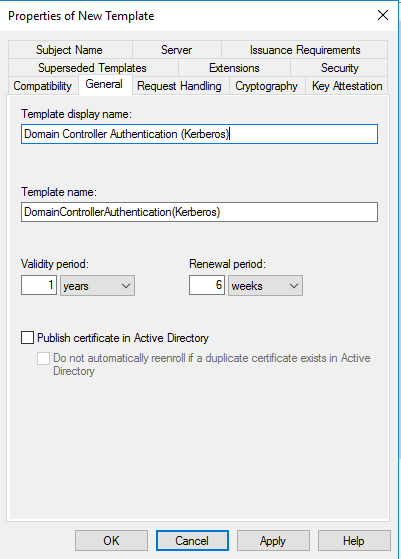This screenshot has width=401, height=559.
Task: Open the validity period units dropdown
Action: (x=97, y=286)
